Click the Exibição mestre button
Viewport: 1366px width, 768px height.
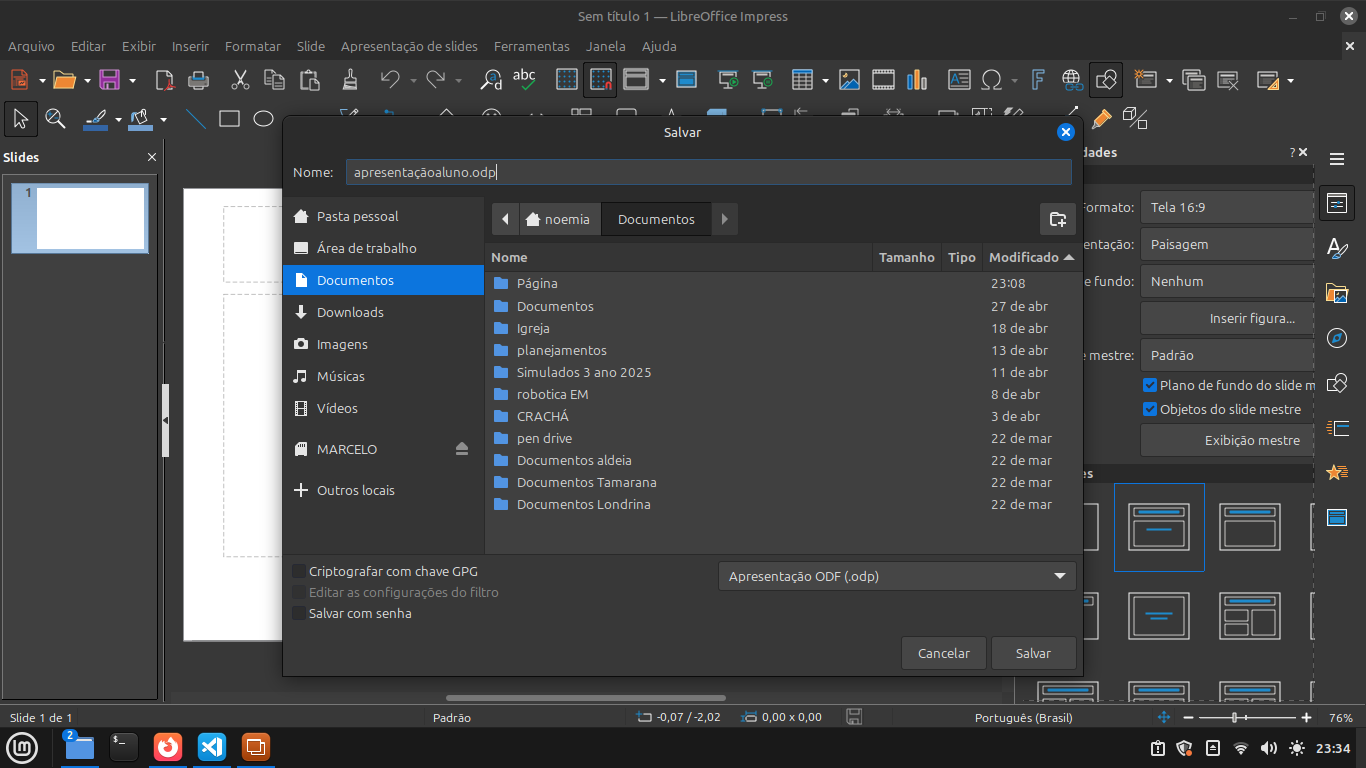1227,440
